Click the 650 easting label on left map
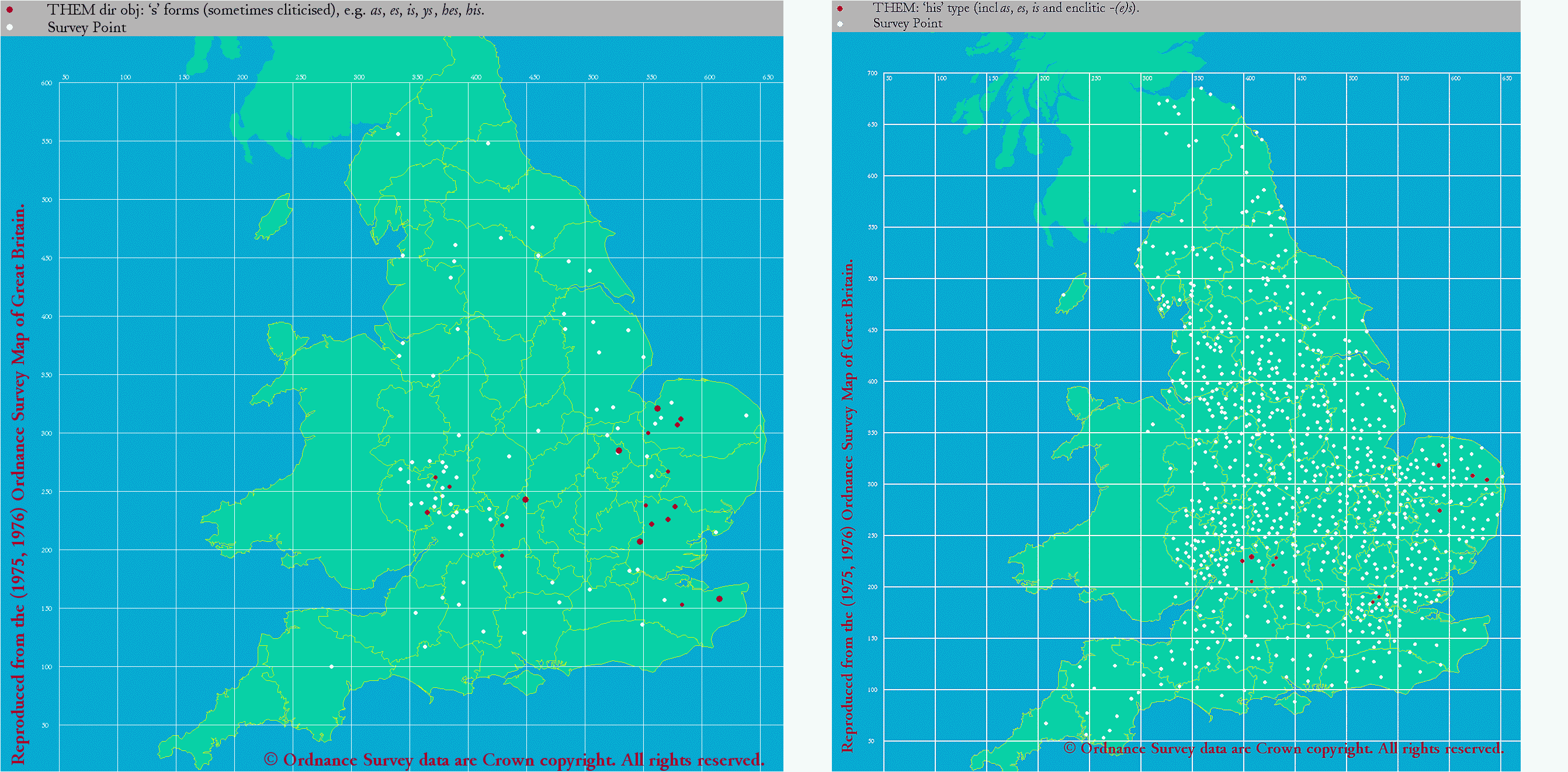Viewport: 1568px width, 772px height. click(x=768, y=77)
